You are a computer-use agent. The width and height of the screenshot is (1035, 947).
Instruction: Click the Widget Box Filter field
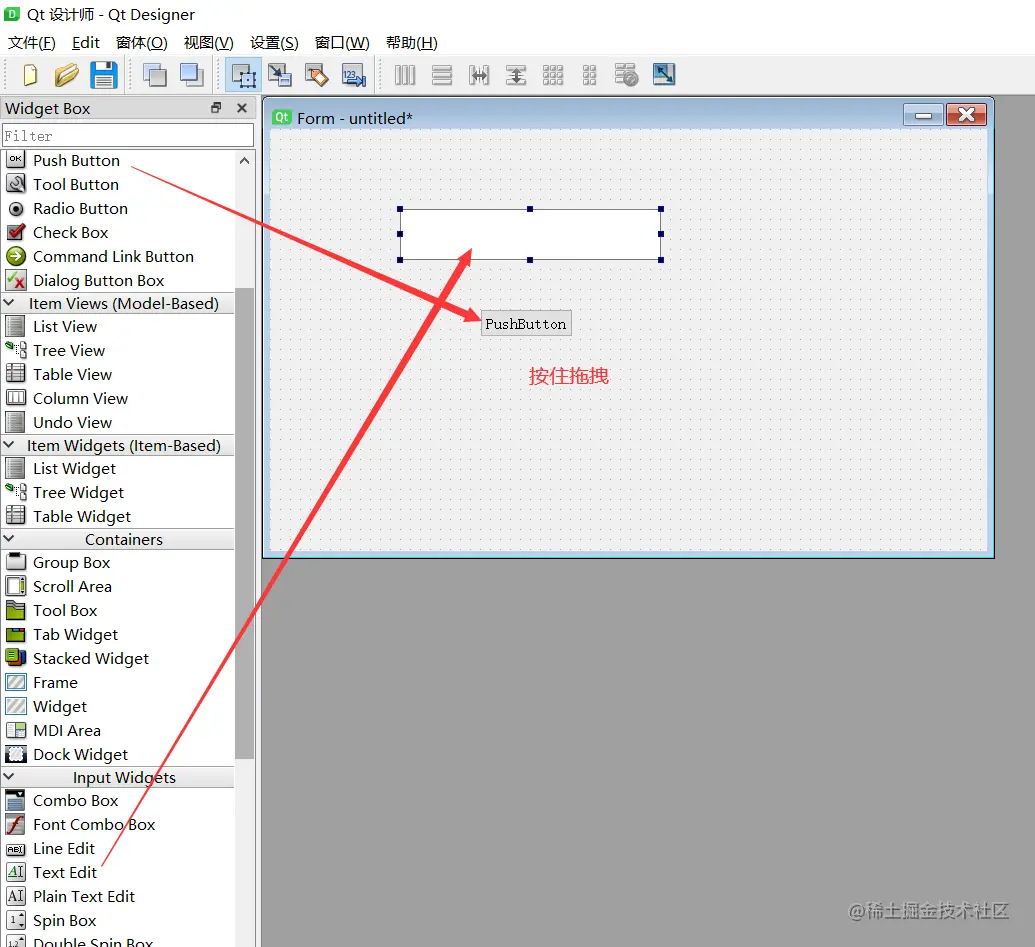[128, 135]
